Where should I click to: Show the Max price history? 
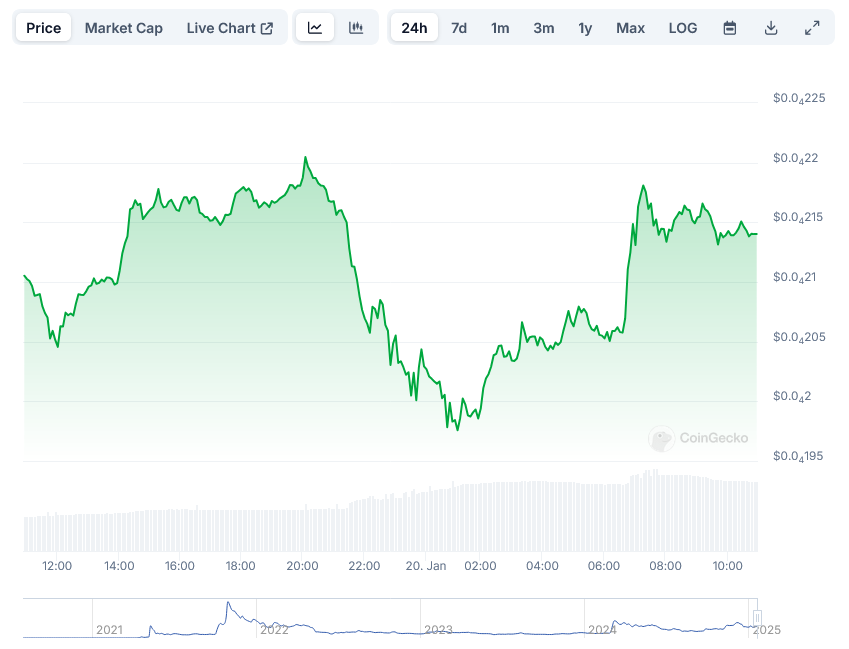(630, 28)
